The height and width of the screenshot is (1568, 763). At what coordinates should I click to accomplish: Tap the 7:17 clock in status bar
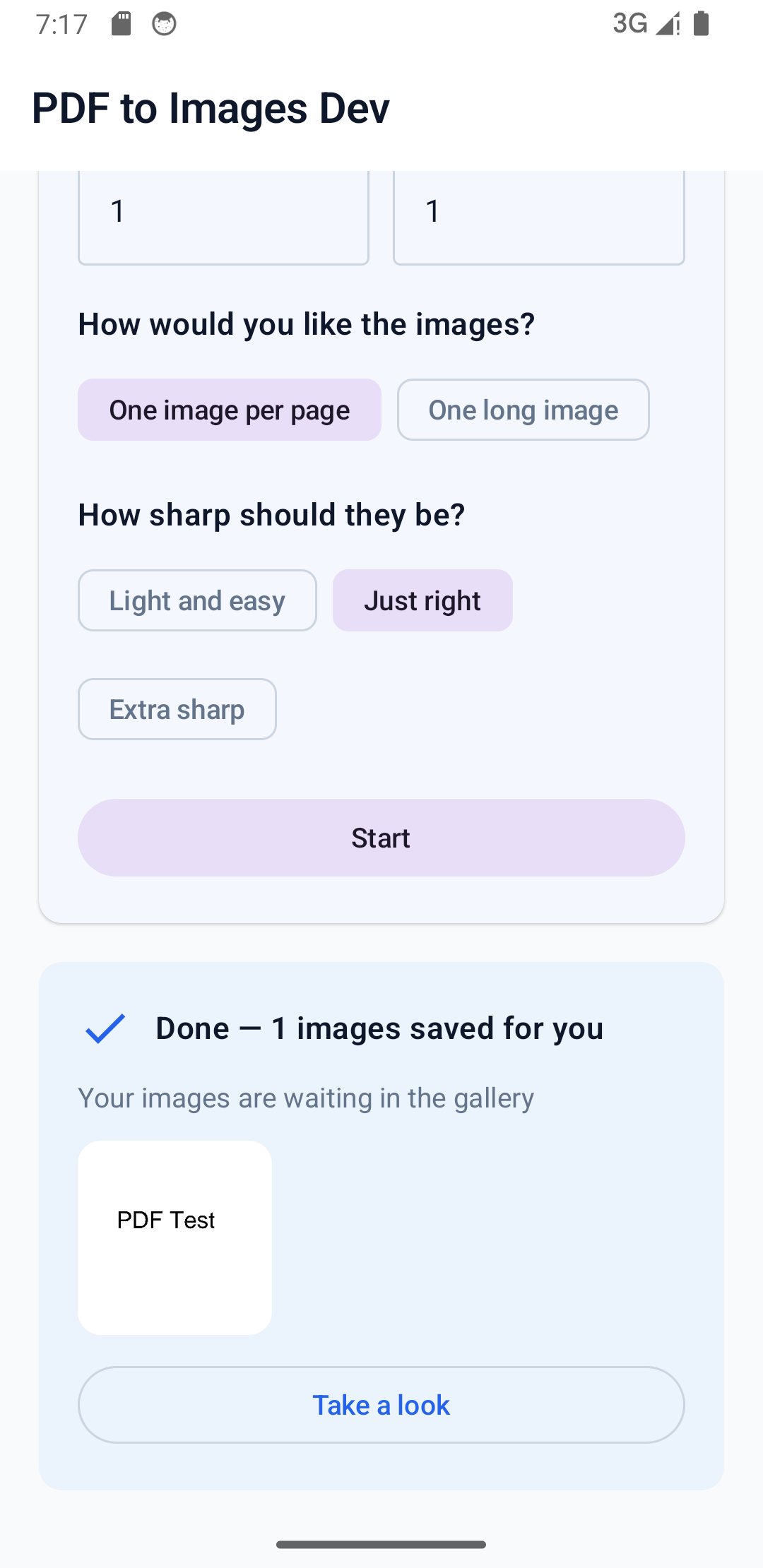pos(61,25)
